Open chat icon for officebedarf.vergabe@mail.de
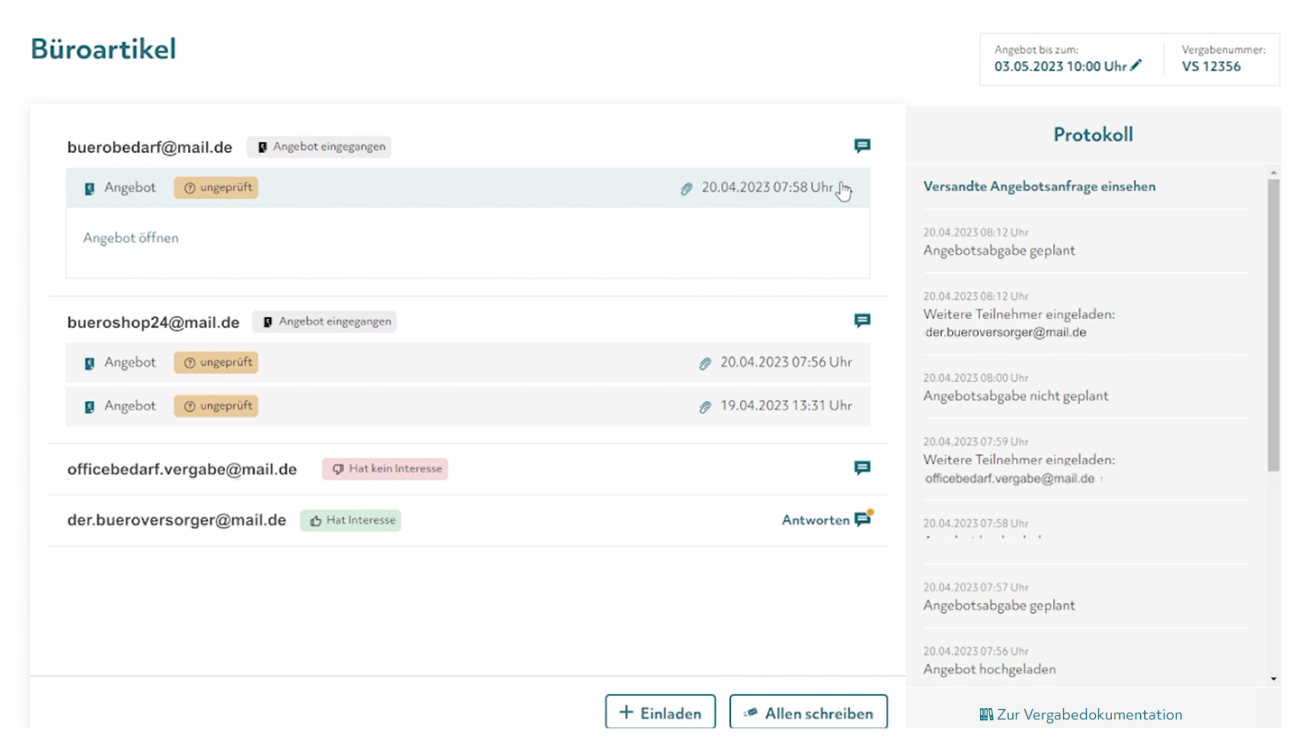Screen dimensions: 1304x749 coord(862,468)
